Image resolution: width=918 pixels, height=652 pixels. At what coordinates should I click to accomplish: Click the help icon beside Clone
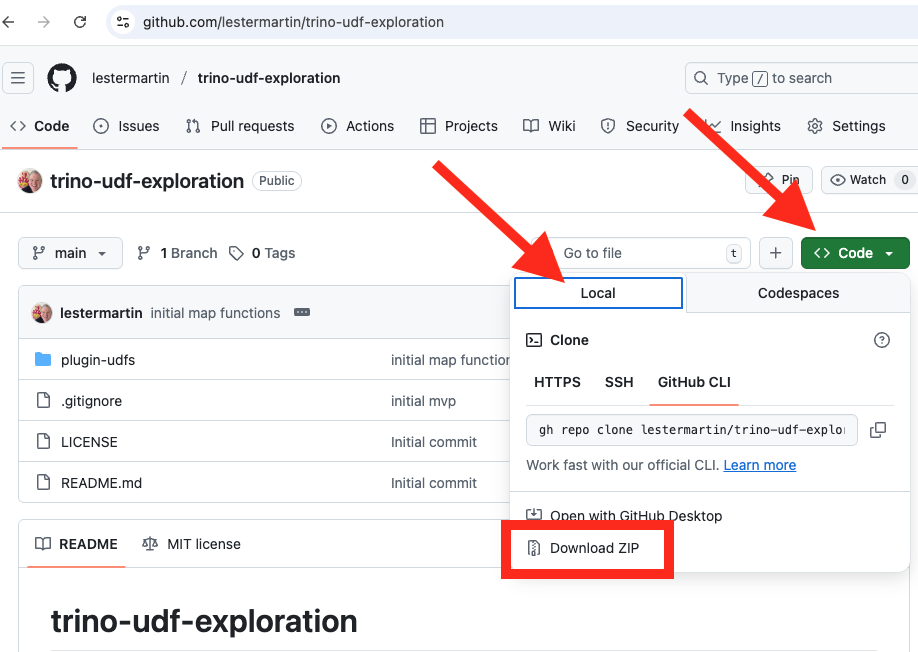[881, 340]
